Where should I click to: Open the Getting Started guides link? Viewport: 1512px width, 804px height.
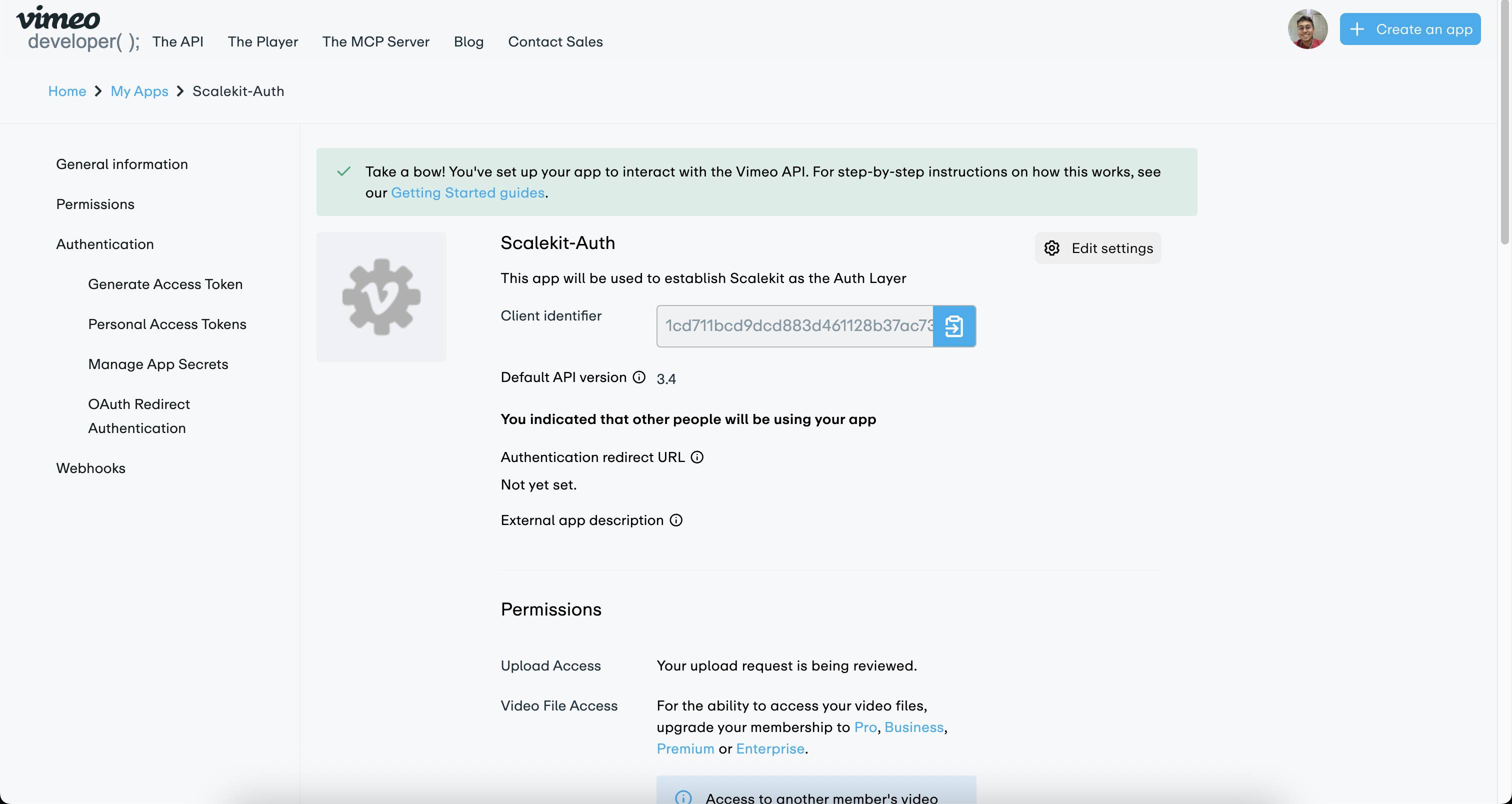point(467,192)
